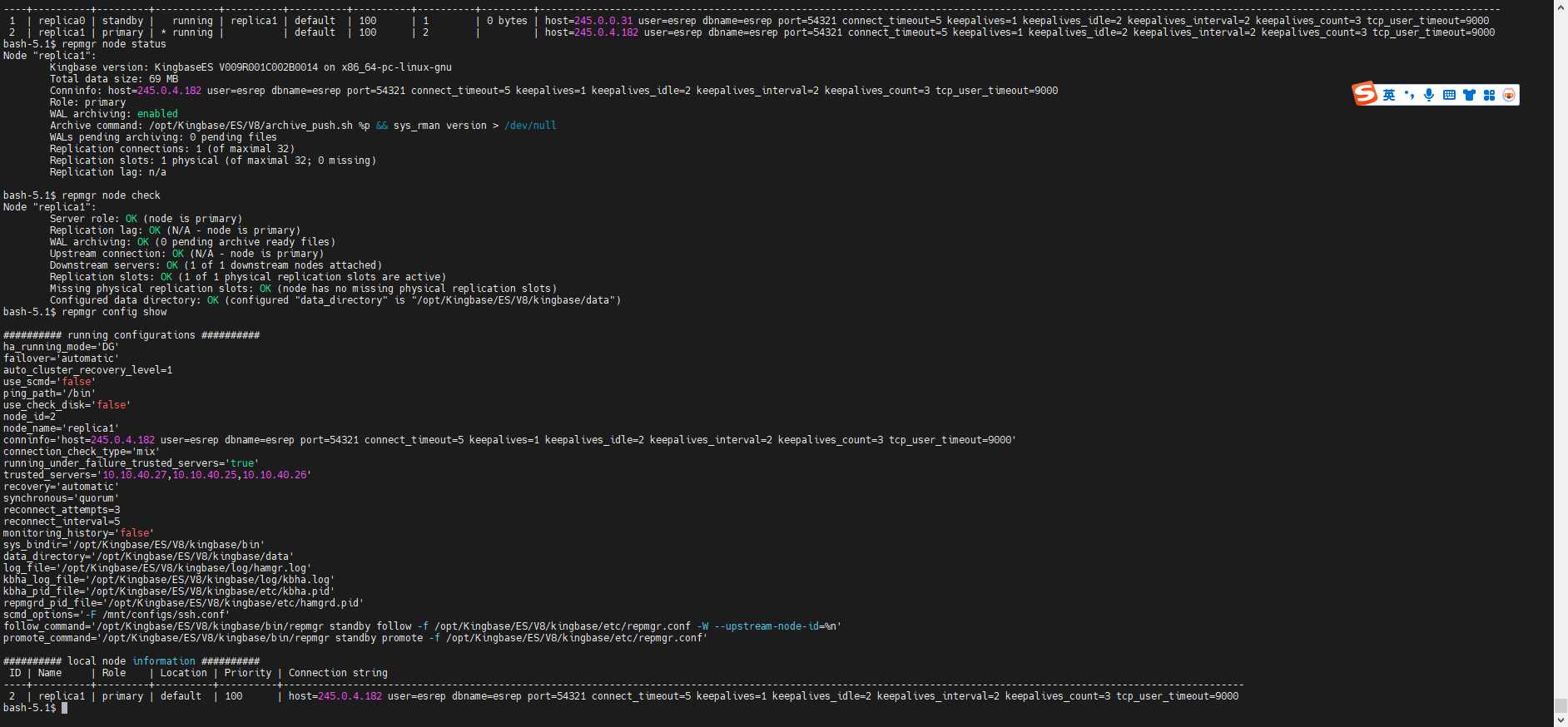
Task: Click the 'Role: primary' line
Action: coord(87,102)
